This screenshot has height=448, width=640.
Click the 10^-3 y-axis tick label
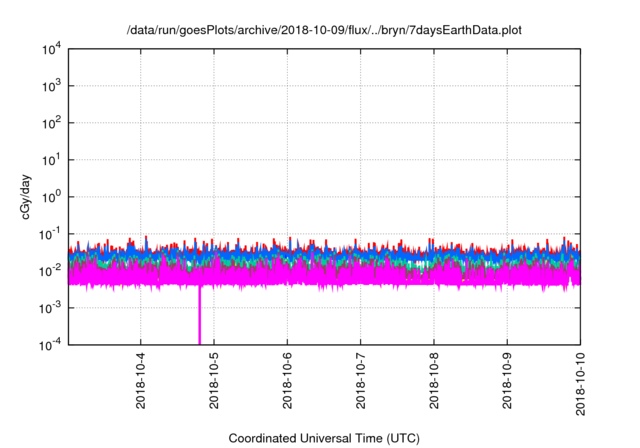pyautogui.click(x=50, y=308)
